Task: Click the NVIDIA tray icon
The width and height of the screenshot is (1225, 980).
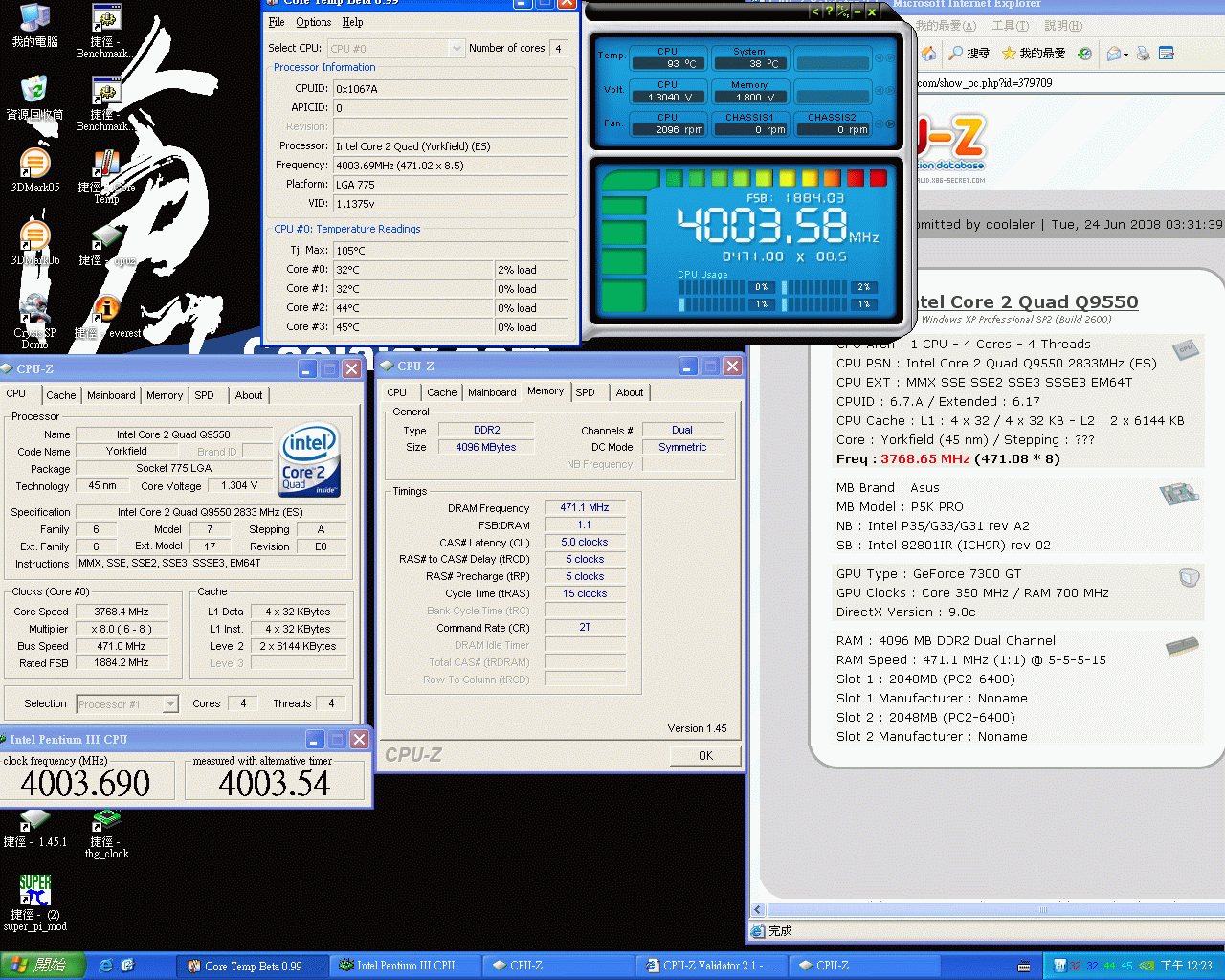Action: (x=1147, y=966)
